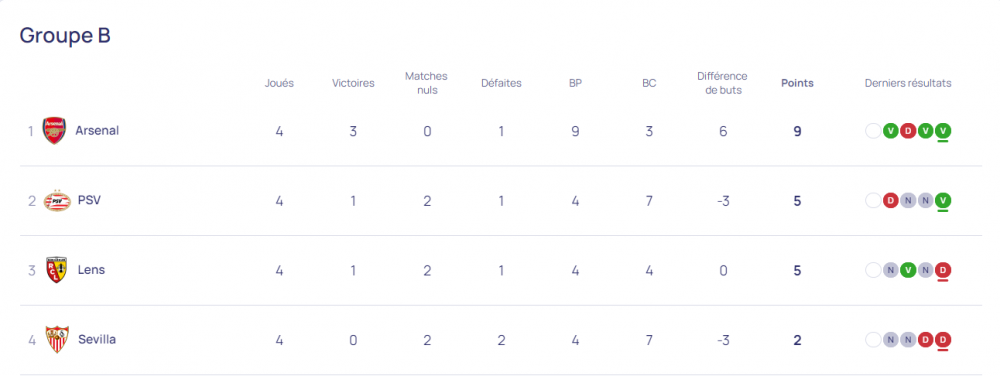Click Arsenal's latest green V result badge
The width and height of the screenshot is (1000, 376).
click(x=943, y=131)
